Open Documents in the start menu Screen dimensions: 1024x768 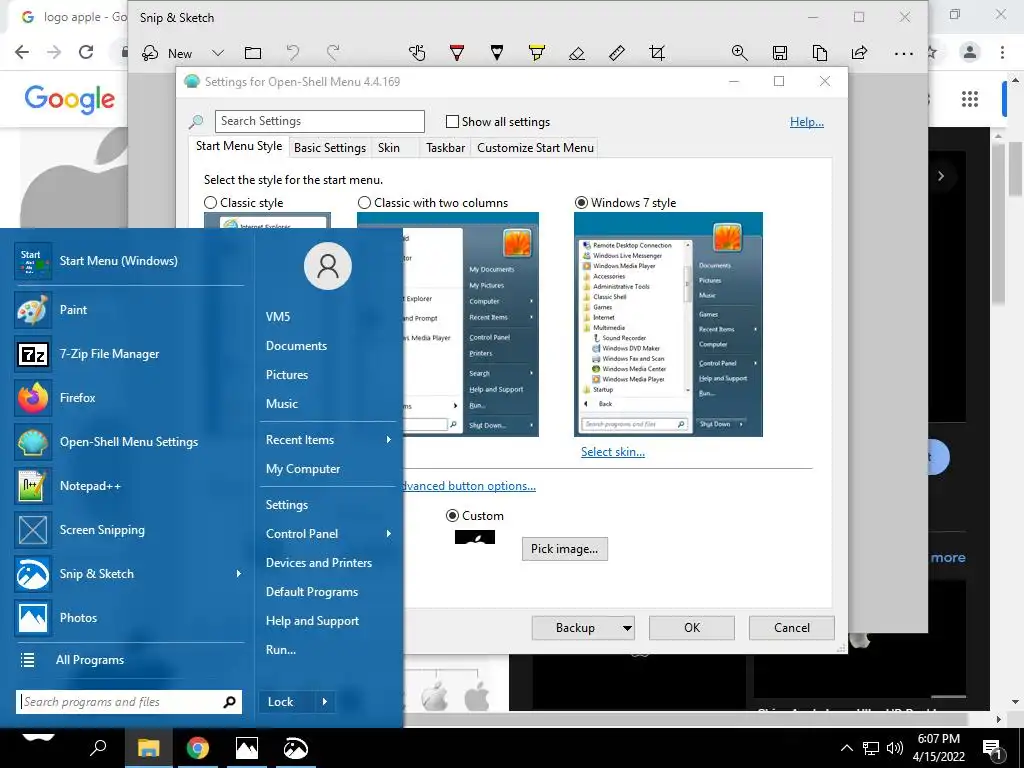(x=296, y=346)
